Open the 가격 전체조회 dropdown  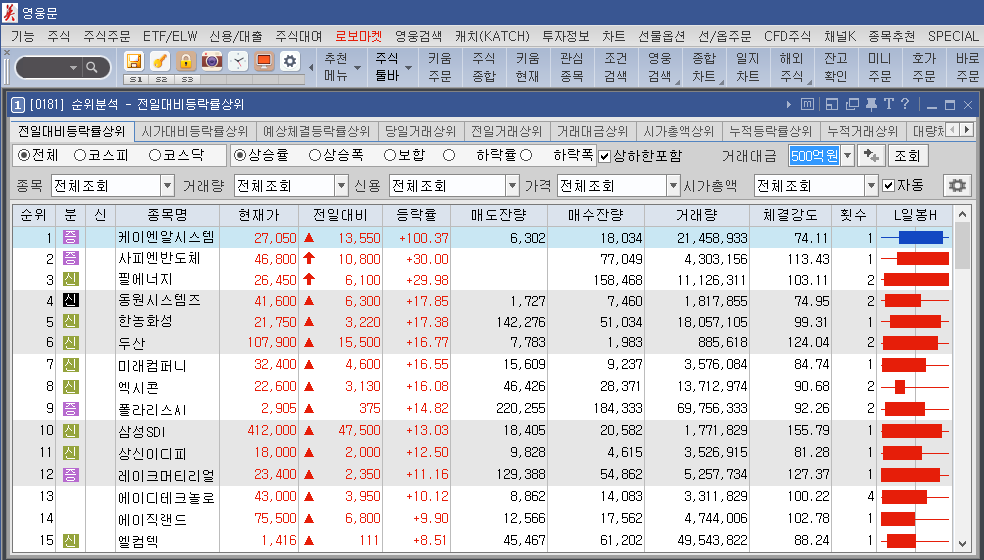(x=673, y=186)
